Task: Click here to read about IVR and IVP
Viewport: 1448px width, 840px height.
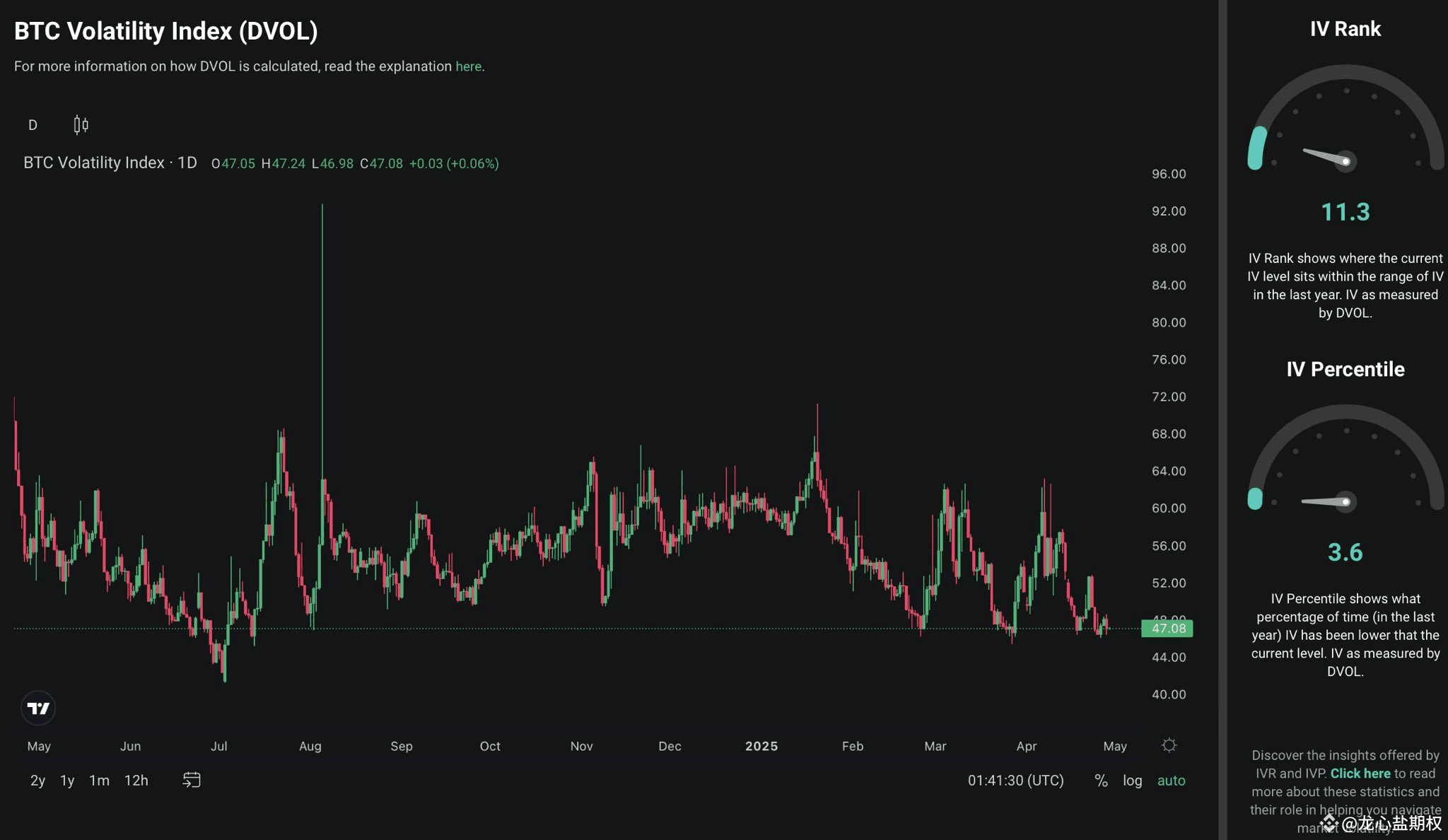Action: [x=1359, y=773]
